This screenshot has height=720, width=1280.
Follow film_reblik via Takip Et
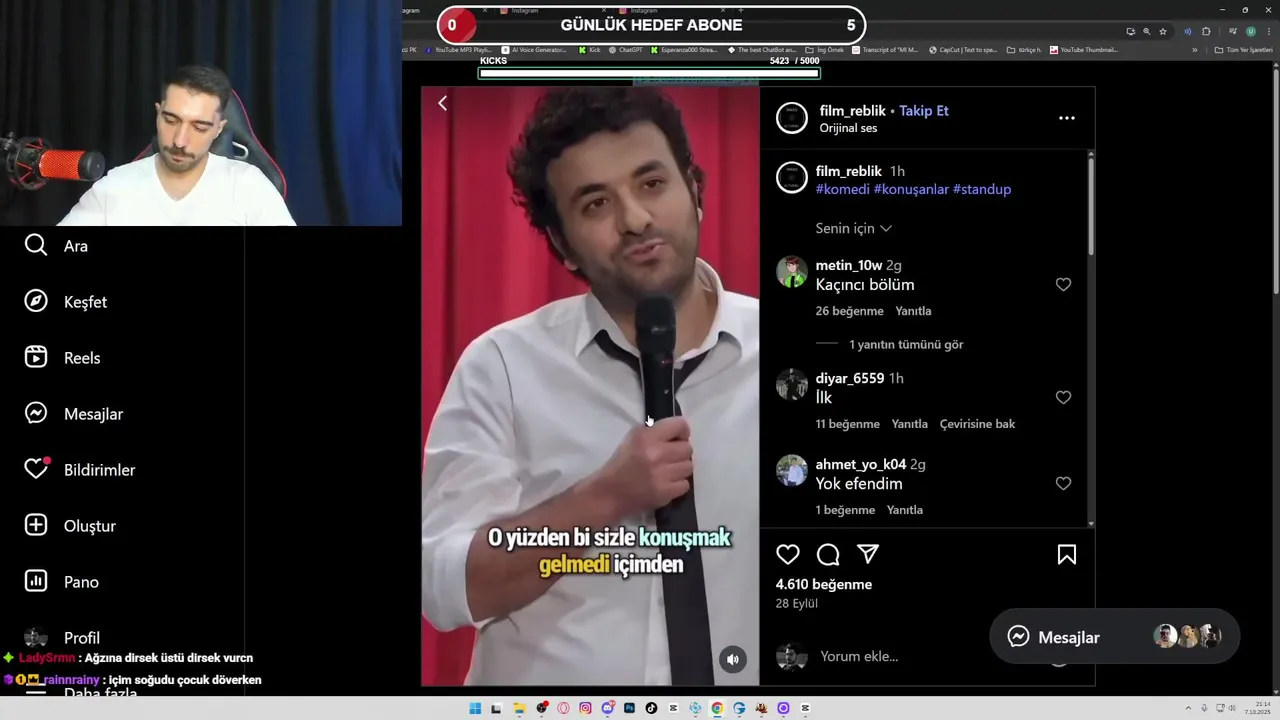tap(924, 110)
